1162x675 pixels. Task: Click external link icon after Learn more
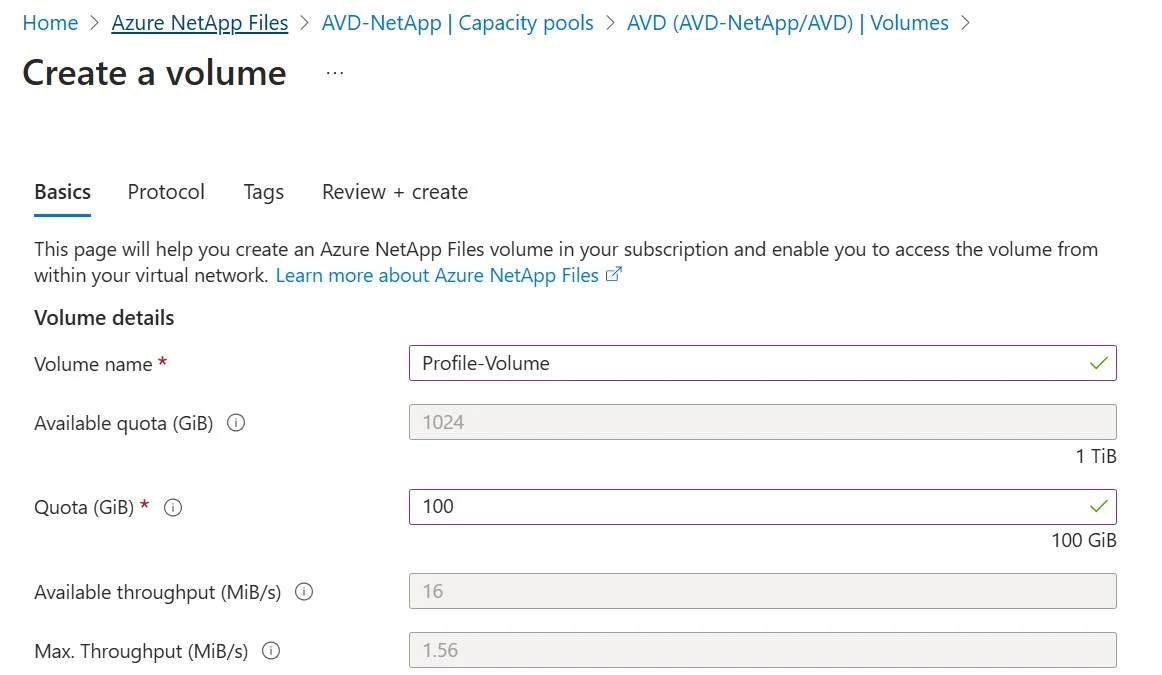tap(614, 275)
